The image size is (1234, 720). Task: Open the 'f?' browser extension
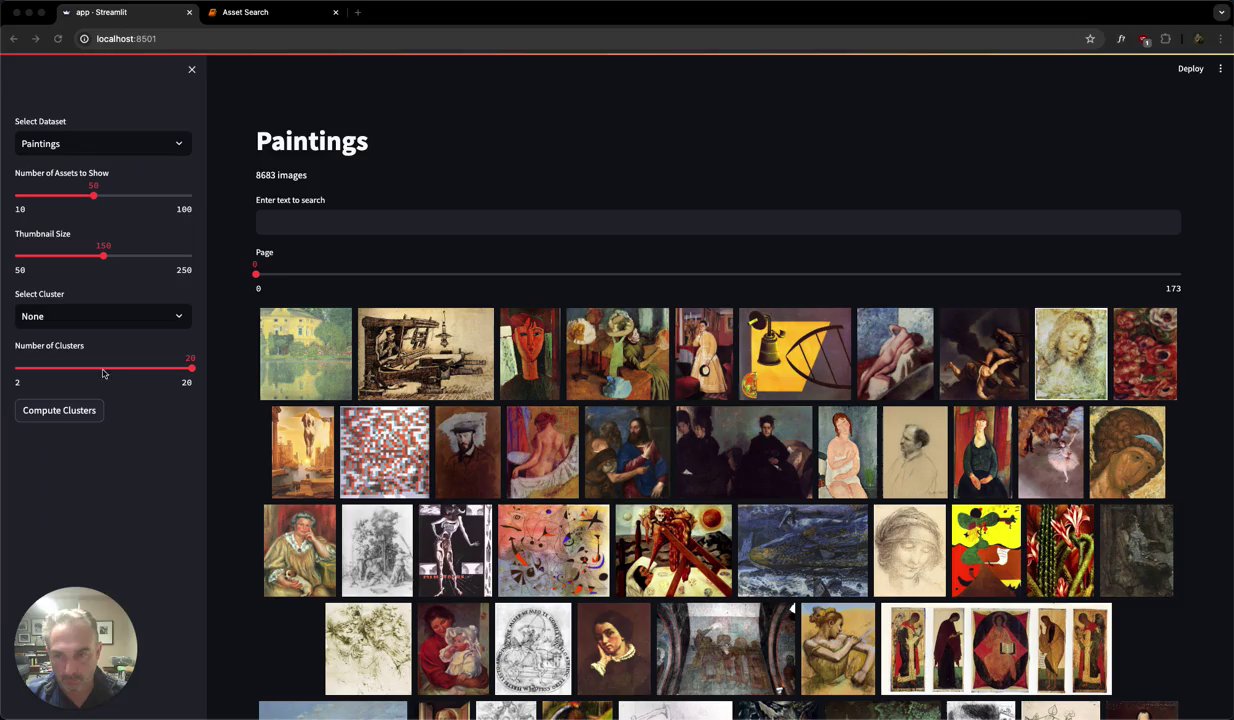click(1121, 39)
